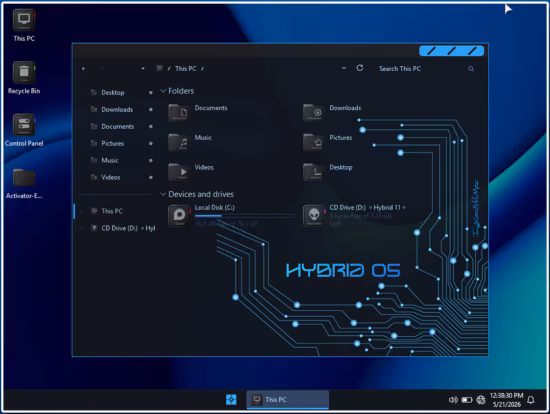Image resolution: width=550 pixels, height=414 pixels.
Task: Select Pictures in the sidebar
Action: (112, 143)
